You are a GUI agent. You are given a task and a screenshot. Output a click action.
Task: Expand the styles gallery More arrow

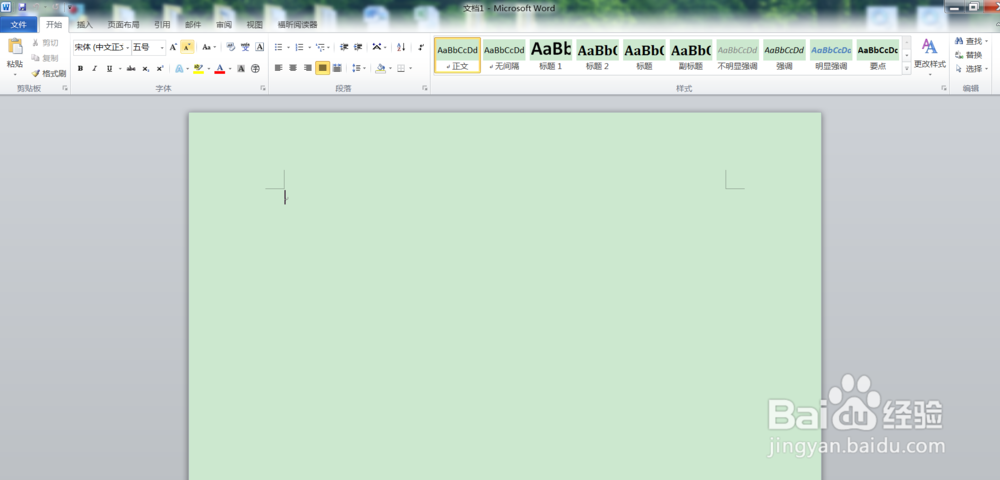tap(906, 68)
